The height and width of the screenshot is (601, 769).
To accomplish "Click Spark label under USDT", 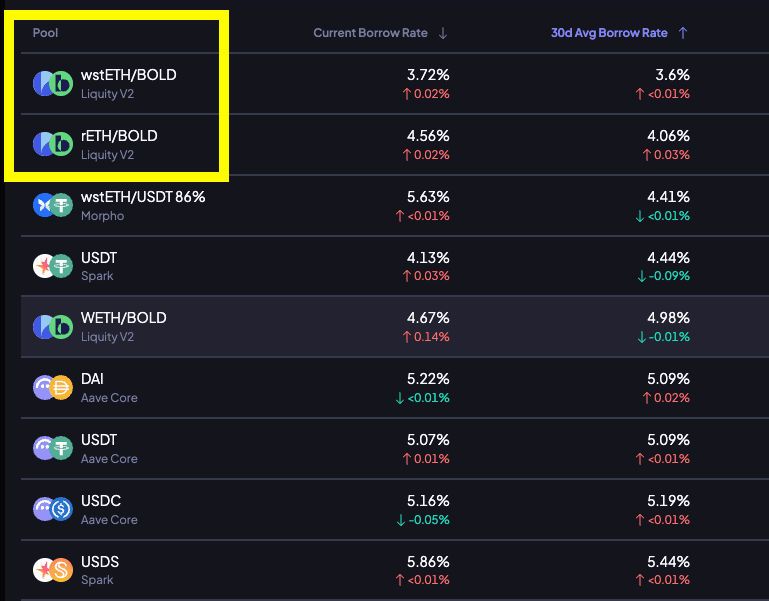I will 97,276.
